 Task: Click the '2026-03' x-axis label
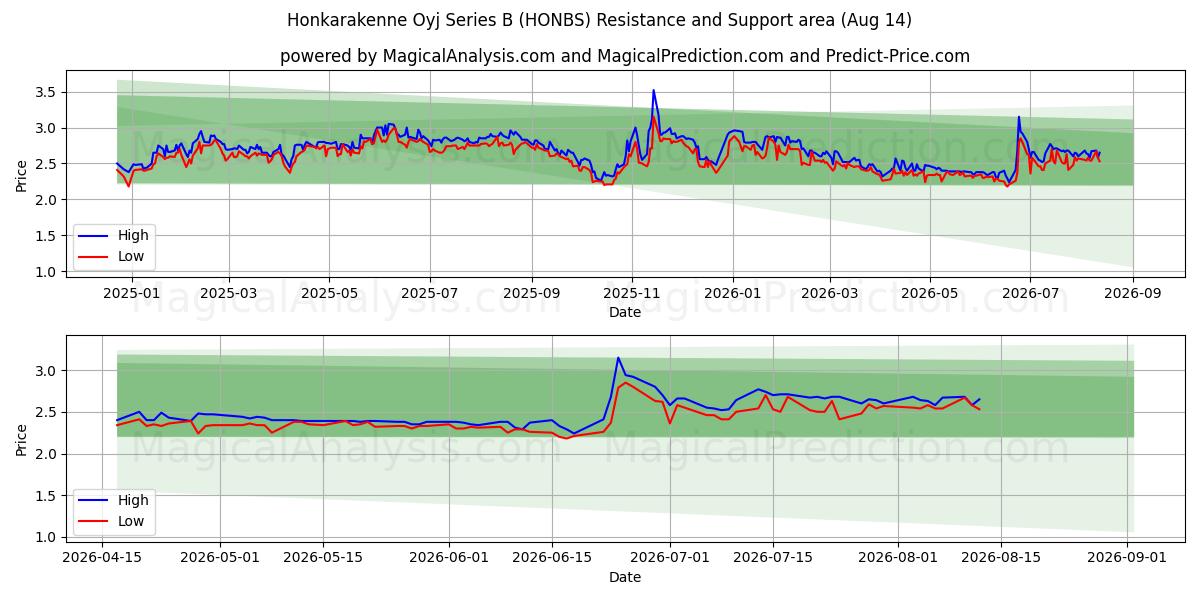click(830, 293)
